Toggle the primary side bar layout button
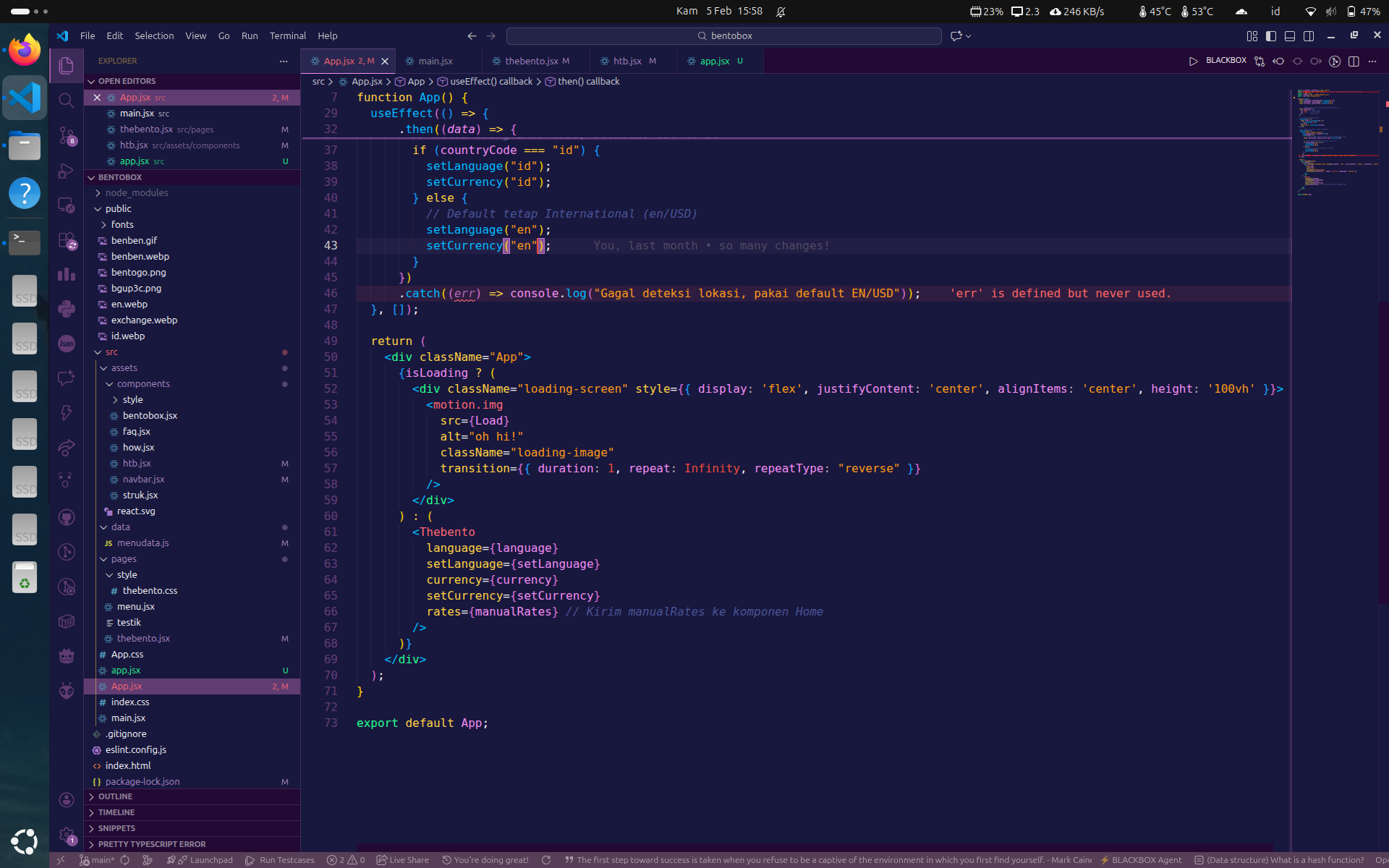The image size is (1389, 868). (1271, 36)
